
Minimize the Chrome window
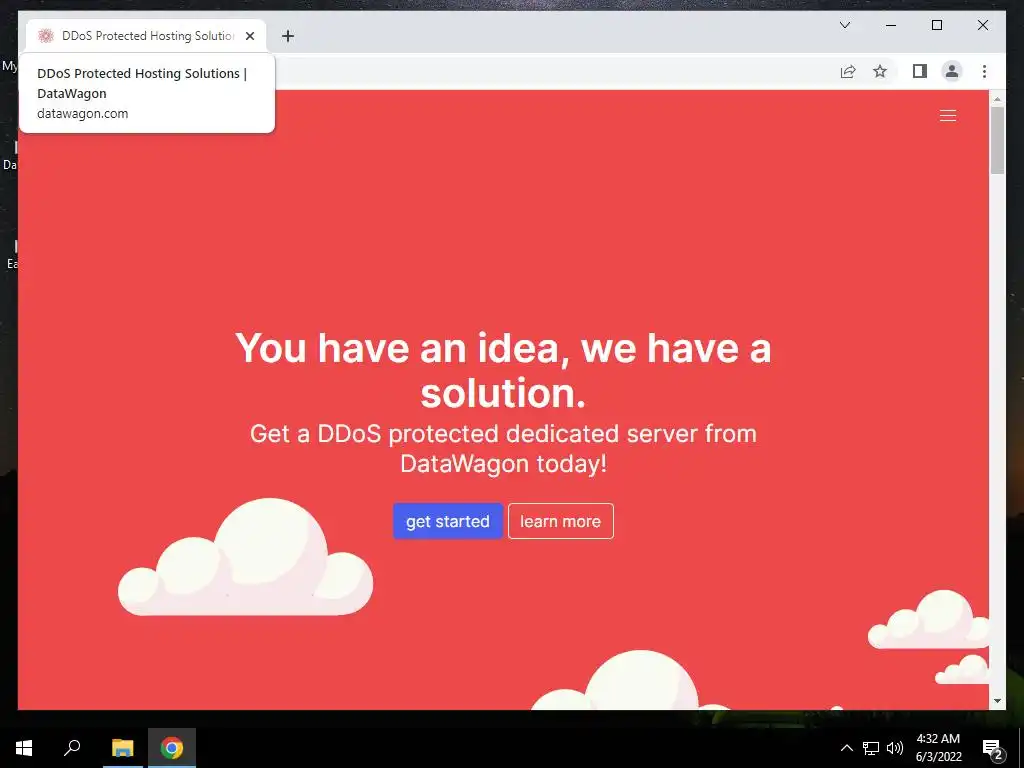(x=891, y=25)
